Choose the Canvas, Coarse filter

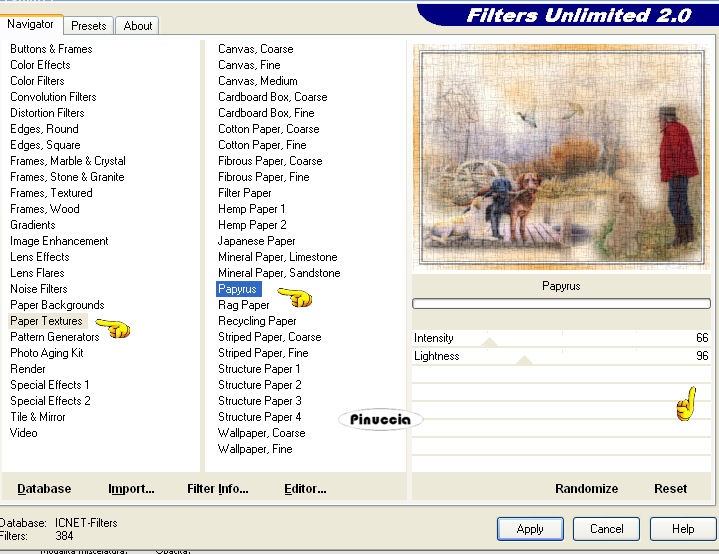coord(255,49)
